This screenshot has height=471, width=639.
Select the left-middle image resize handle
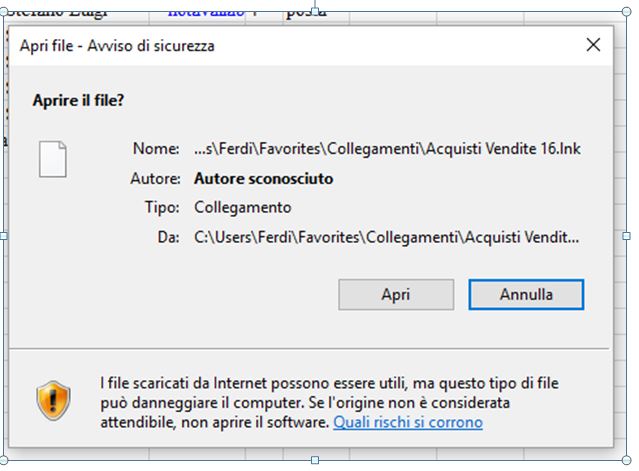pos(3,236)
